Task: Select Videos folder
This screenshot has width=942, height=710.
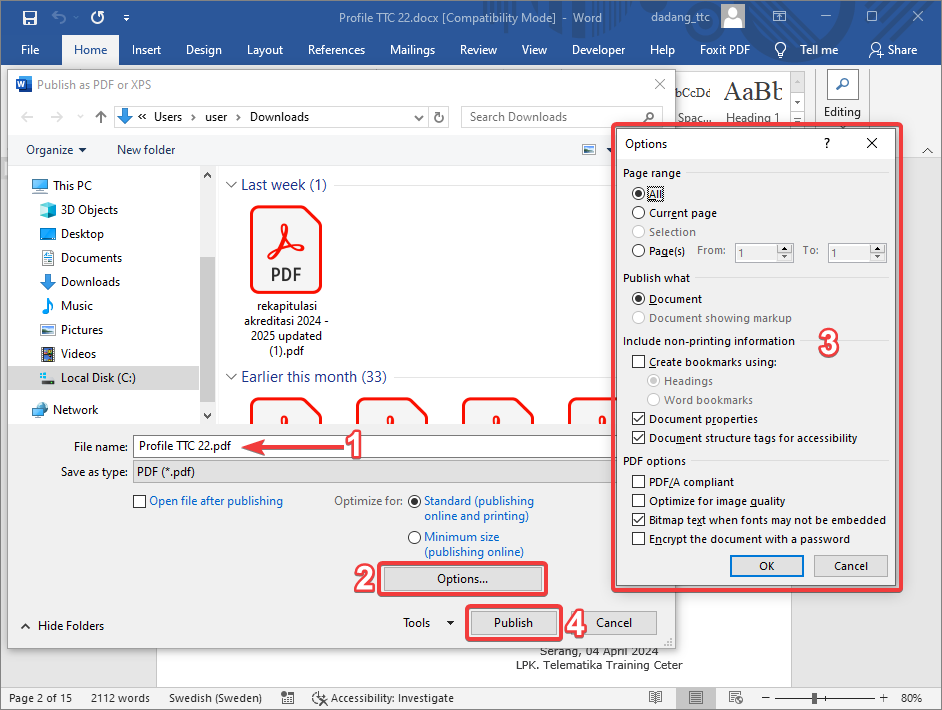Action: pos(68,354)
